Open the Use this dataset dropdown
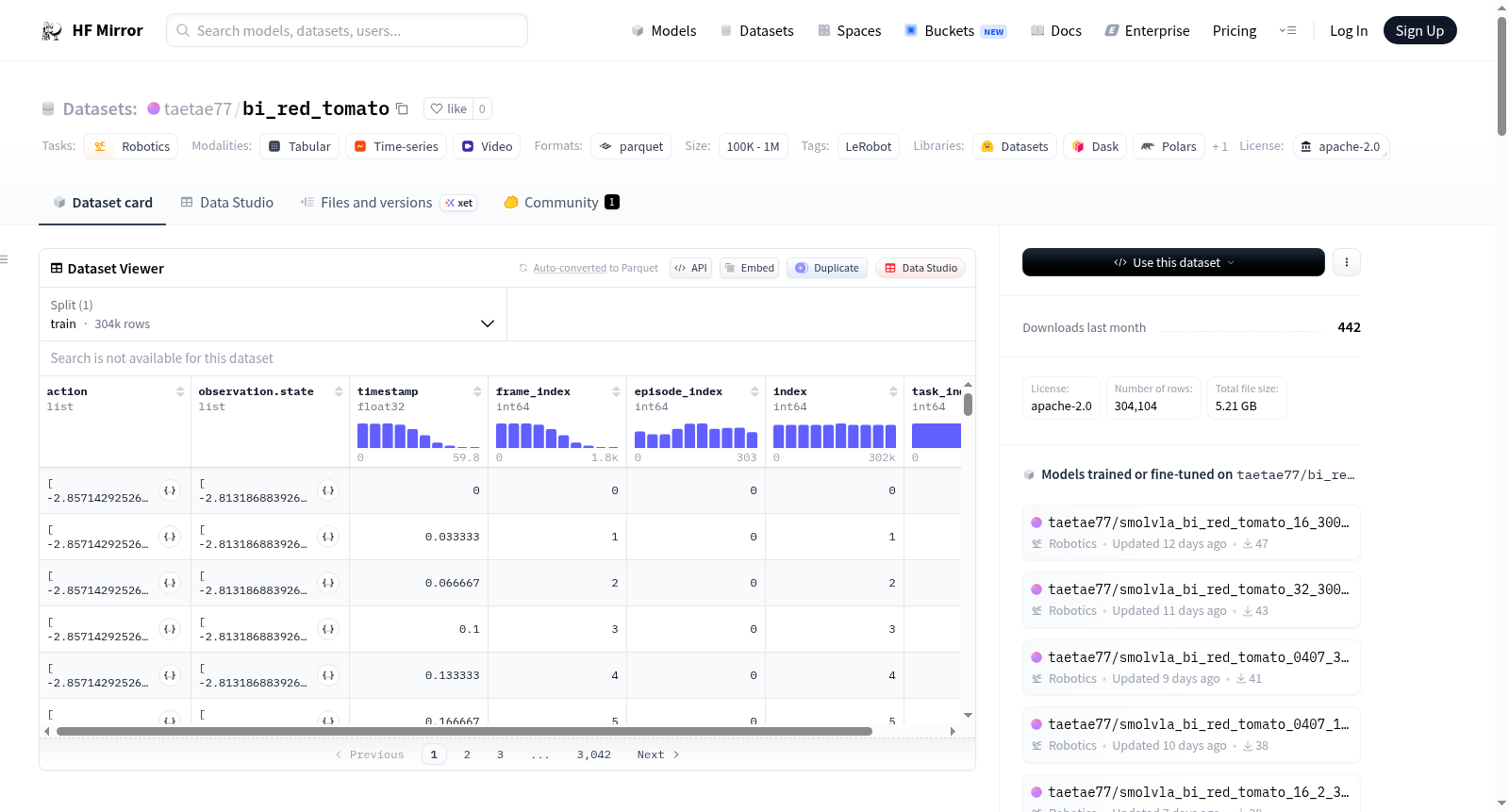The height and width of the screenshot is (812, 1509). coord(1173,262)
